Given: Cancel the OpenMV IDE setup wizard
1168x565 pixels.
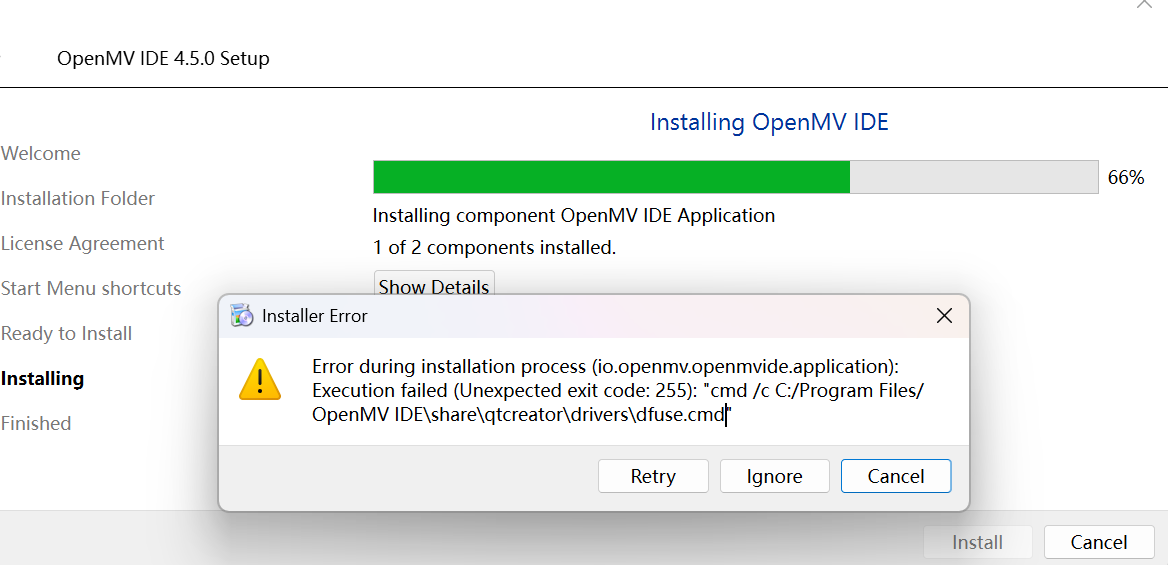Looking at the screenshot, I should (x=1099, y=542).
